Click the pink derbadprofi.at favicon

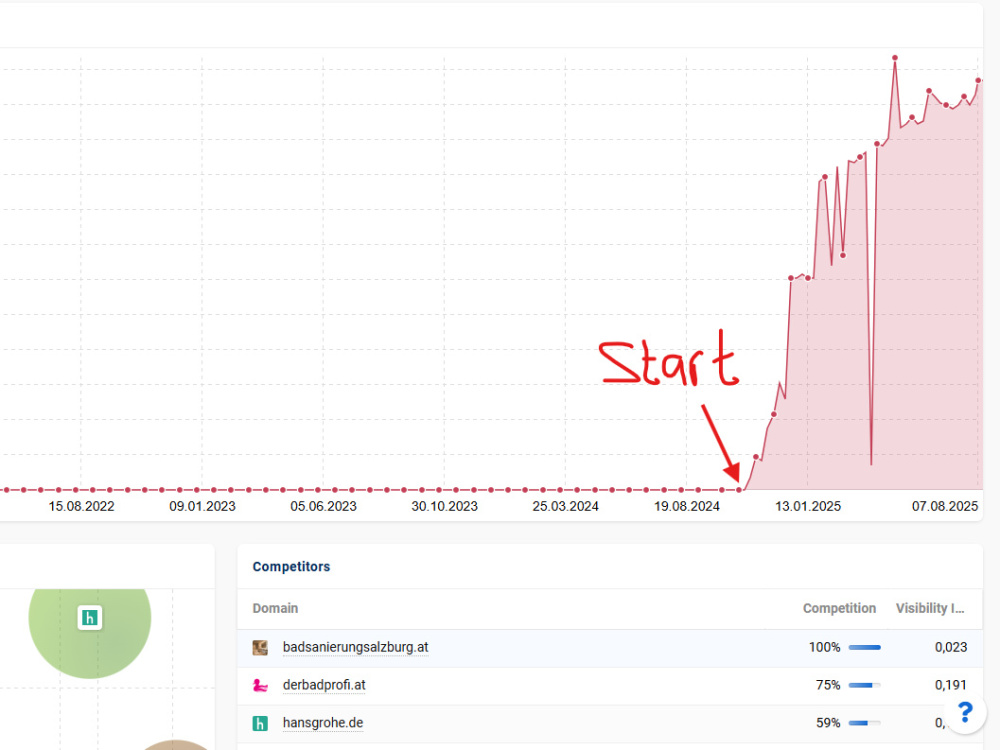pos(260,686)
